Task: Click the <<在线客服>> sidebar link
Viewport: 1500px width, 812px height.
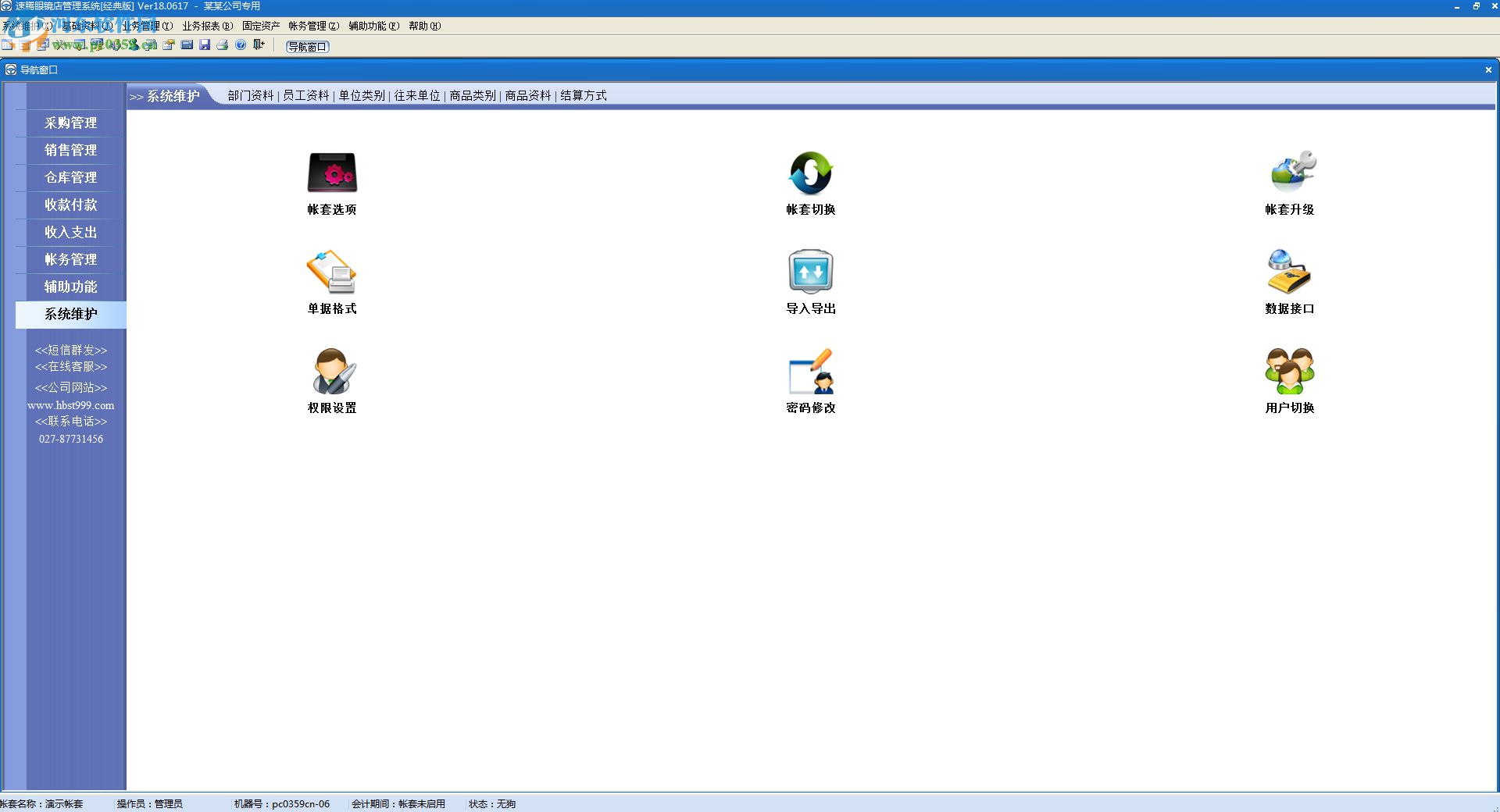Action: click(71, 367)
